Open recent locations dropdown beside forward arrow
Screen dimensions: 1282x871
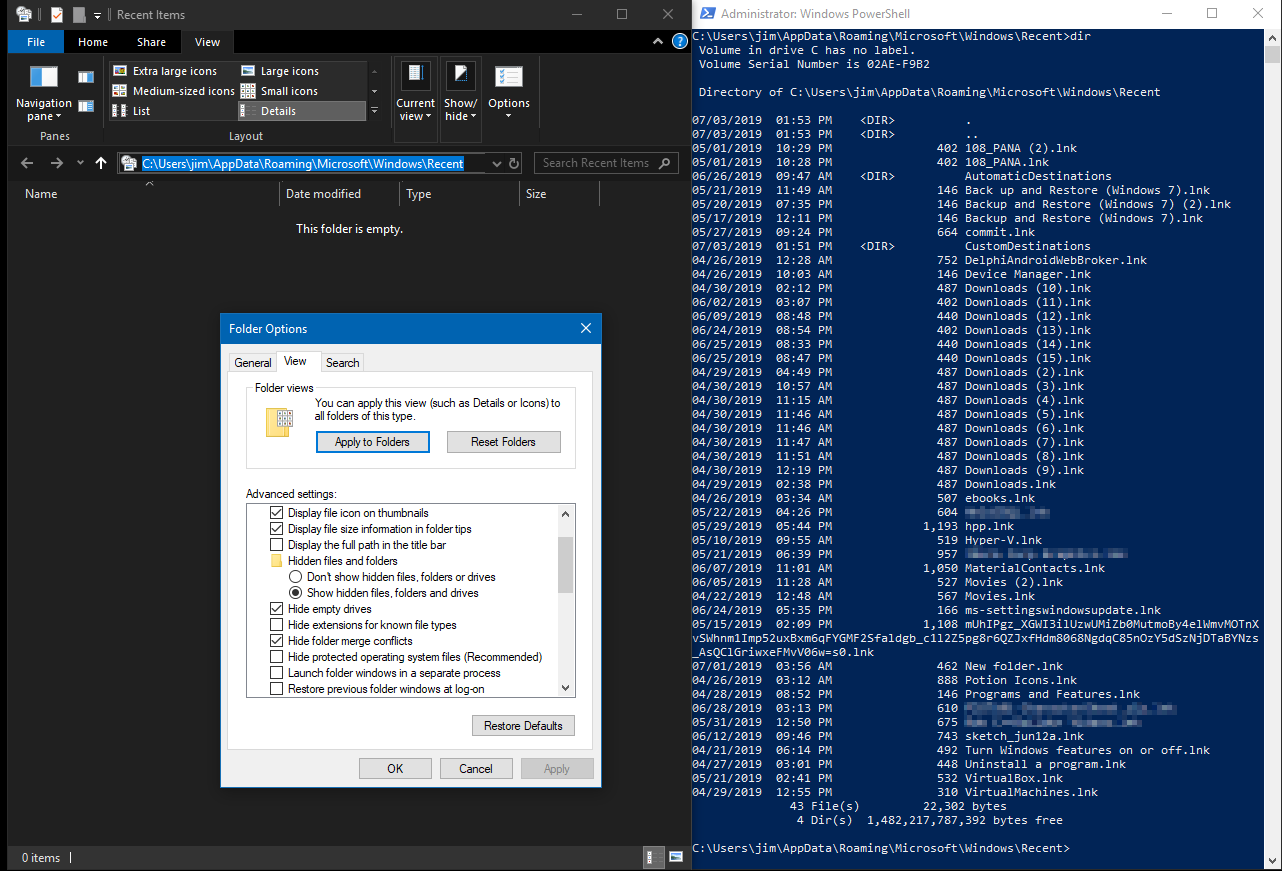79,163
